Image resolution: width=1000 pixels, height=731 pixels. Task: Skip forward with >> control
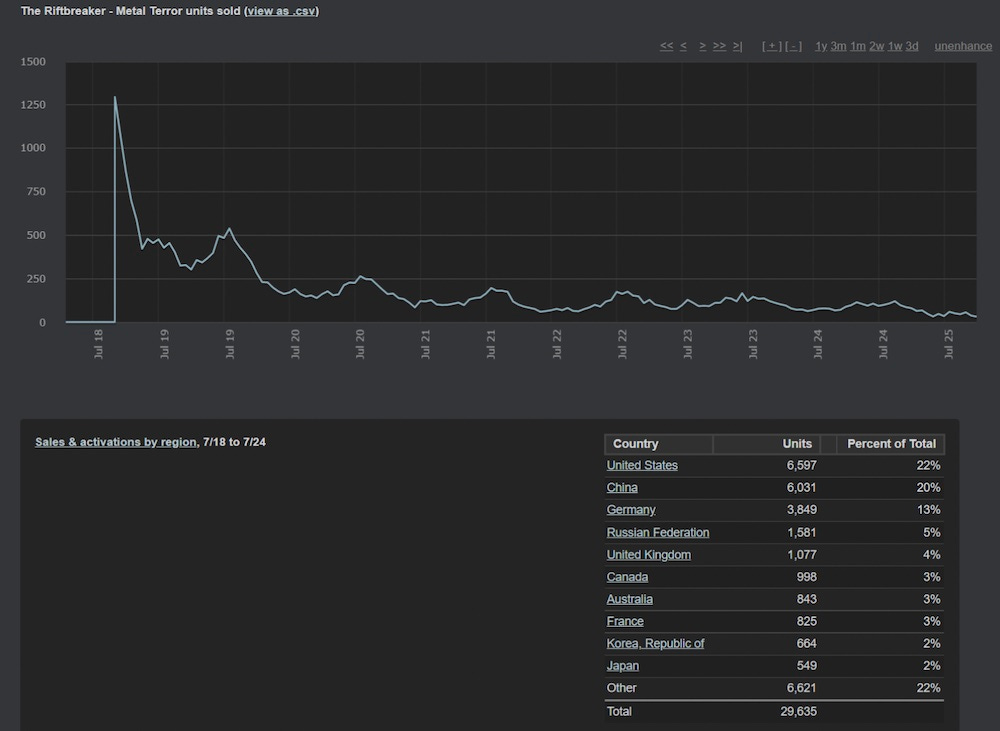tap(719, 46)
